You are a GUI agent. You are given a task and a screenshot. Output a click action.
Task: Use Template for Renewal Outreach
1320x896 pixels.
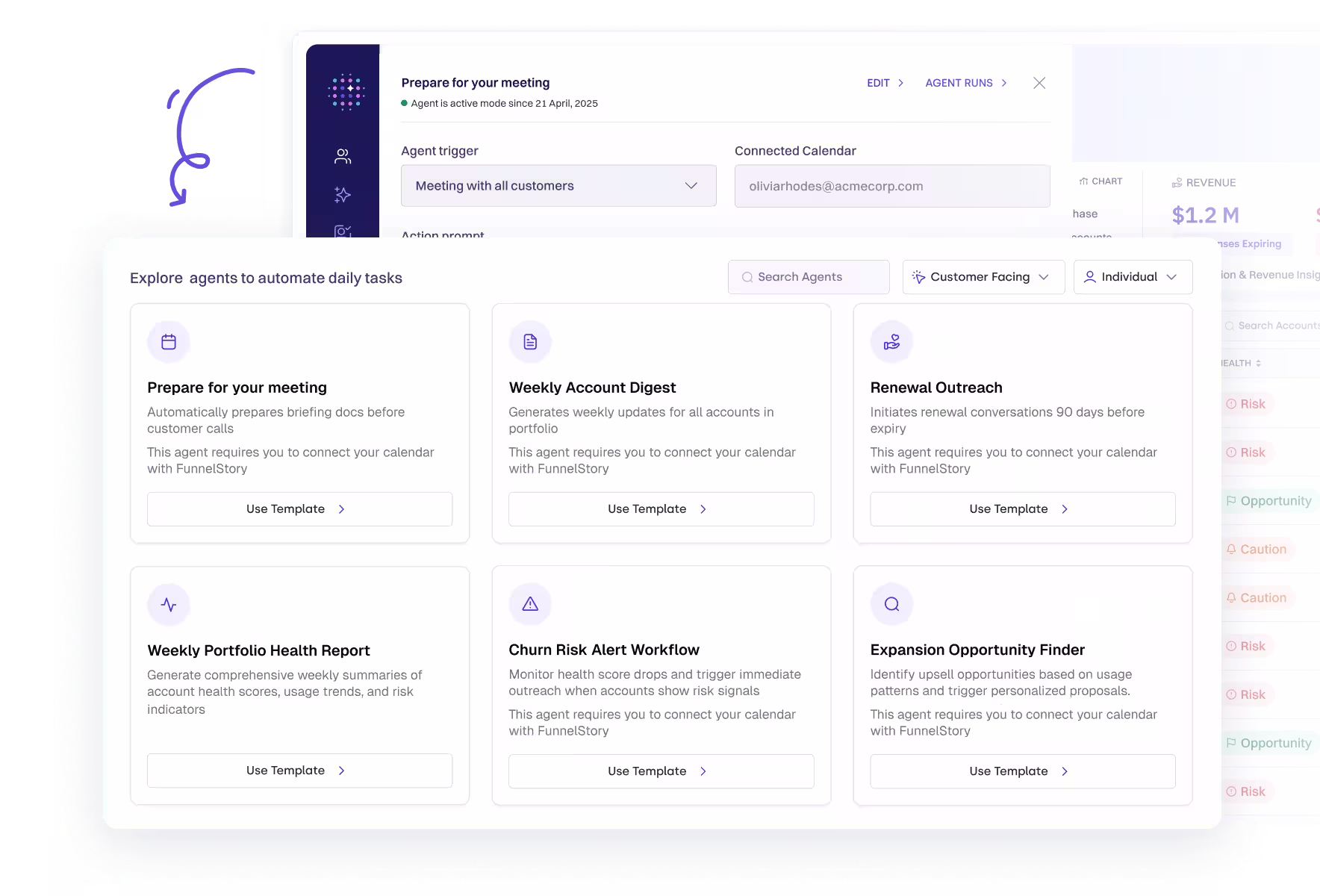(1021, 508)
